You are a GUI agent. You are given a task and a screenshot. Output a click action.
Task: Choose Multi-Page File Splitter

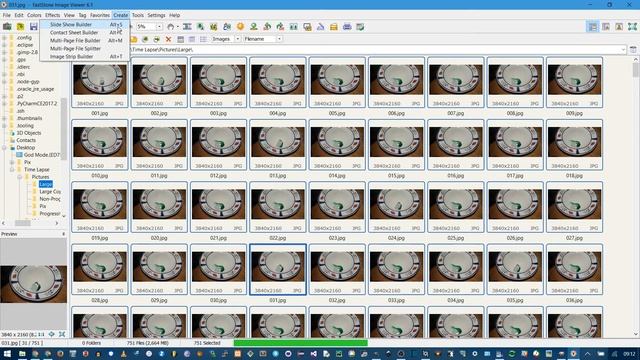tap(85, 49)
